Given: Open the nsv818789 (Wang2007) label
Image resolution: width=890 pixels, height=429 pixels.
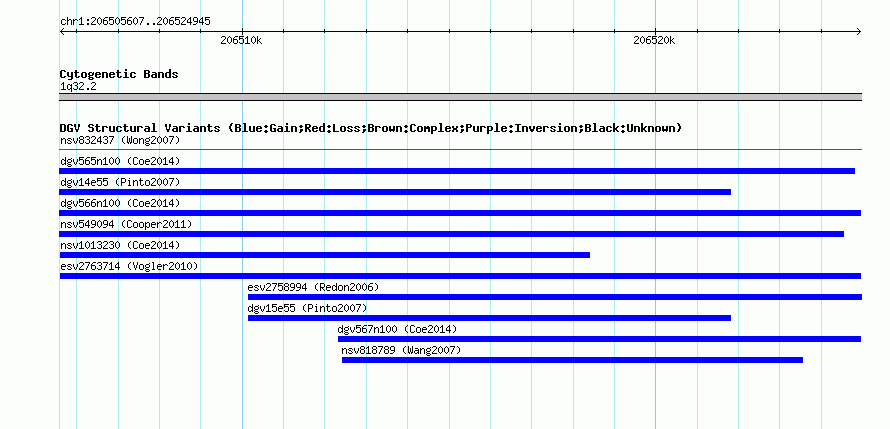Looking at the screenshot, I should click(401, 350).
